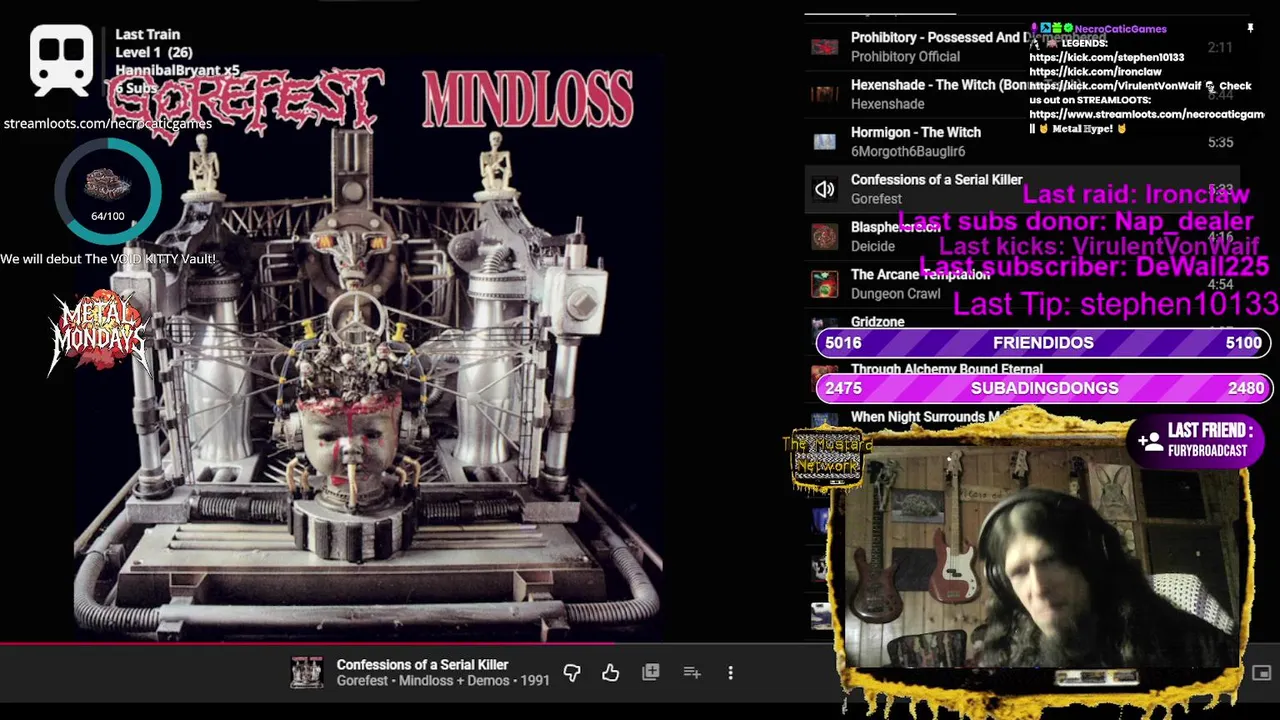Play Hexenshade - The Witch from the queue

[1022, 94]
